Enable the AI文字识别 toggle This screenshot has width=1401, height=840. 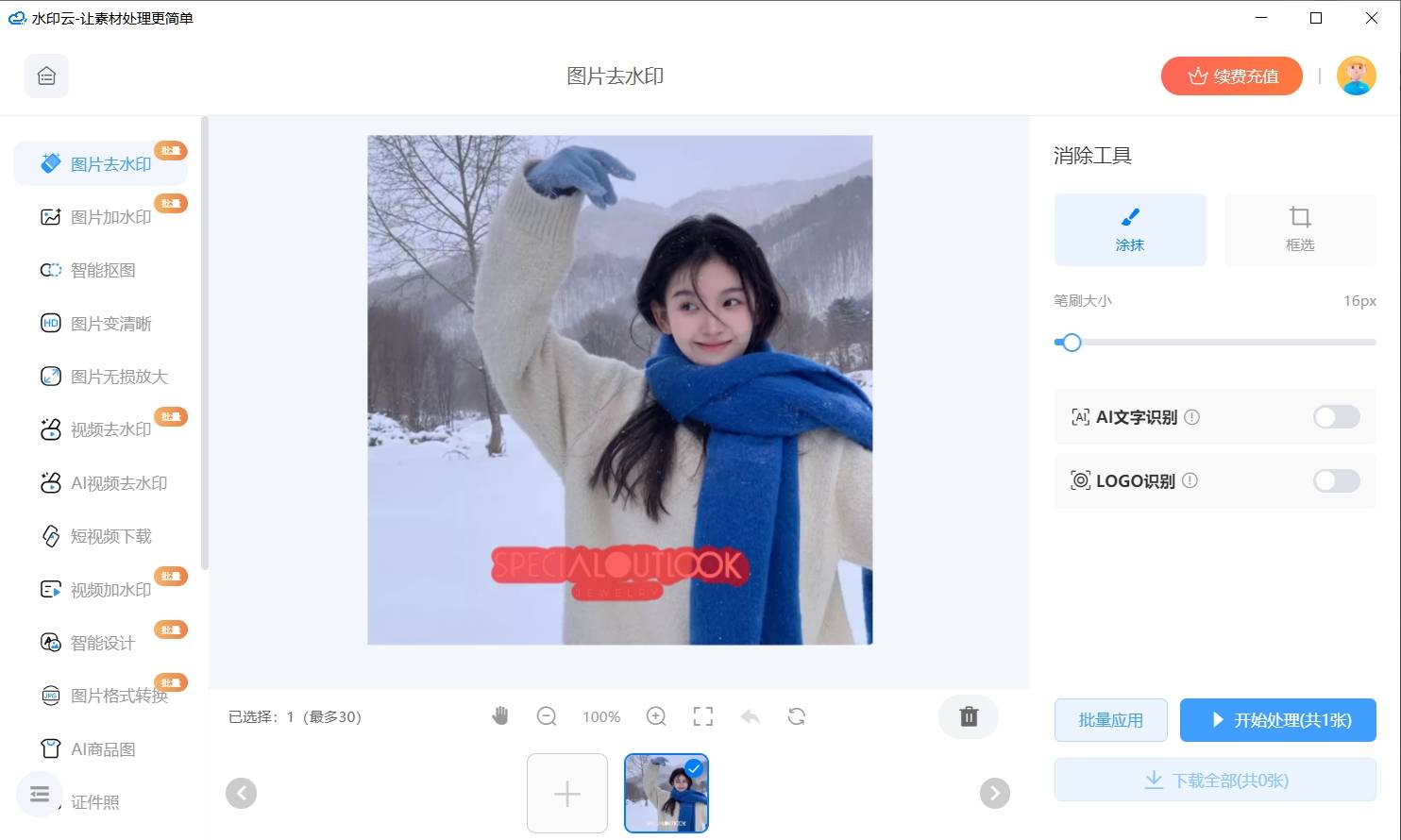(x=1337, y=416)
